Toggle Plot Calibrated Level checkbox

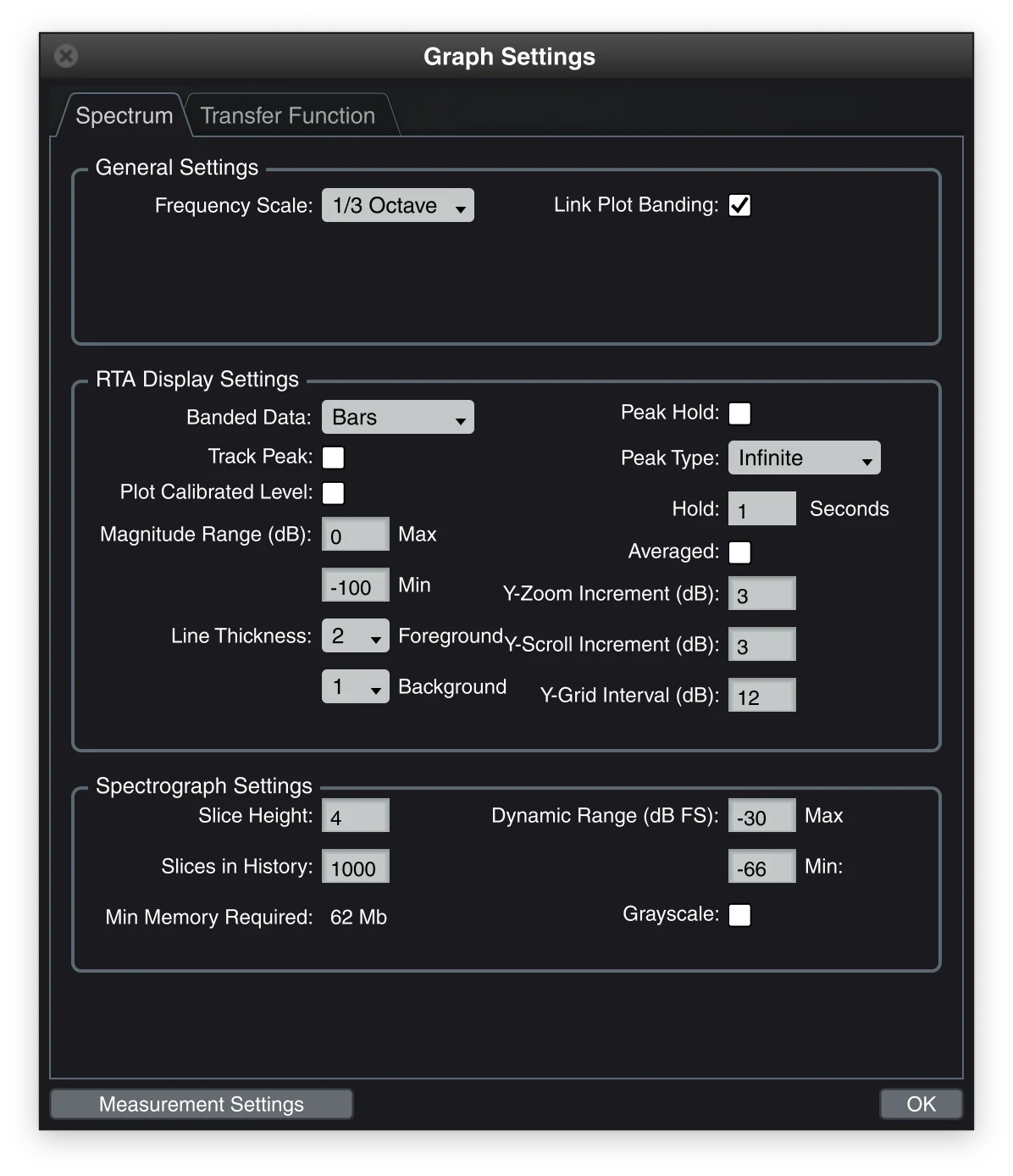(x=334, y=493)
